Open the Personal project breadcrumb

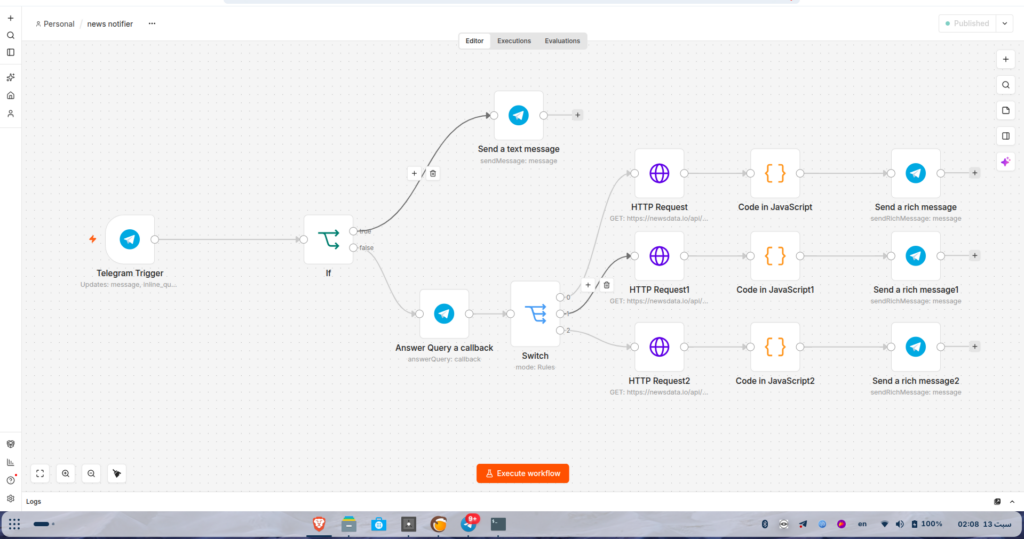tap(55, 24)
